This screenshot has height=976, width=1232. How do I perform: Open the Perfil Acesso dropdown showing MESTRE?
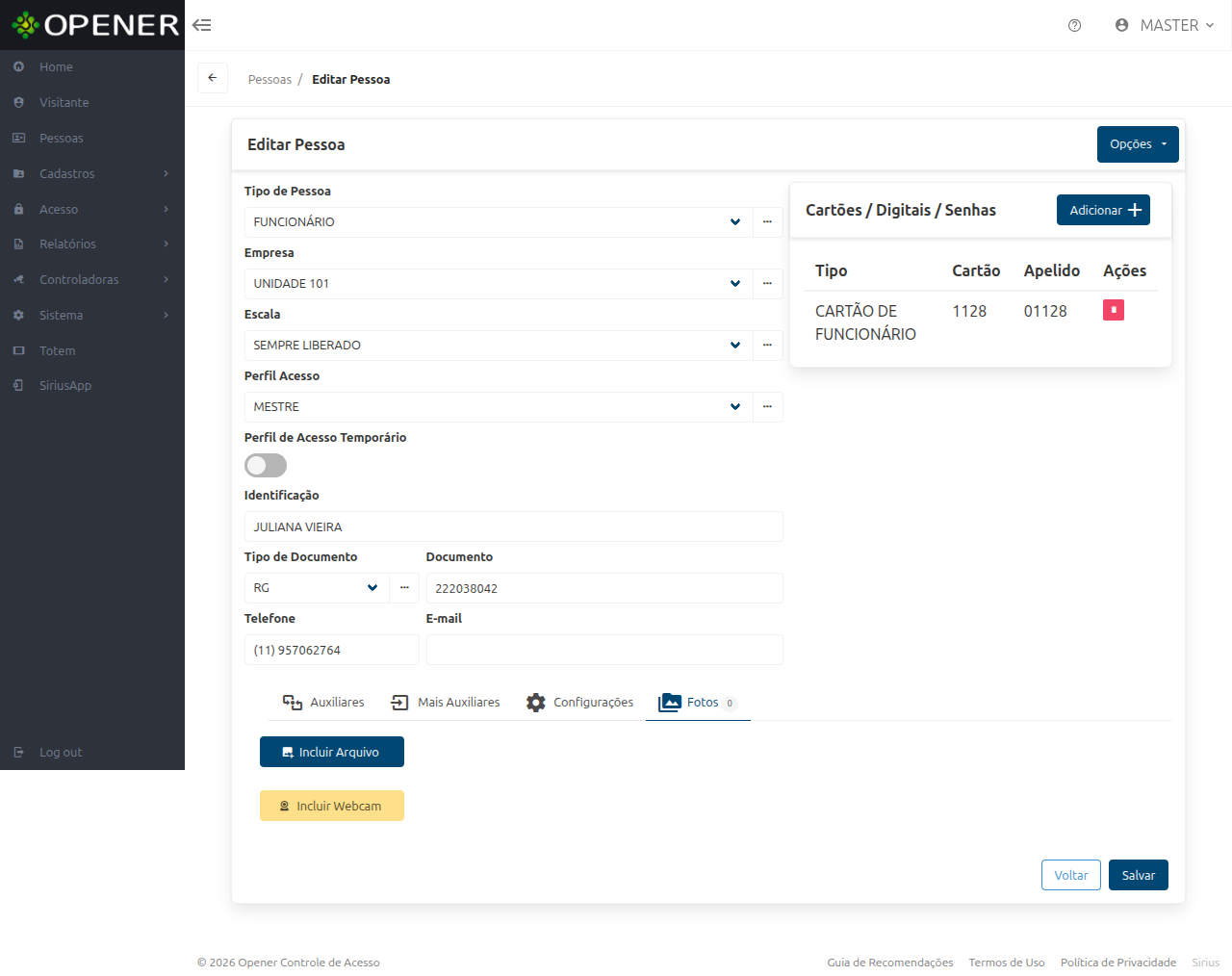point(499,406)
